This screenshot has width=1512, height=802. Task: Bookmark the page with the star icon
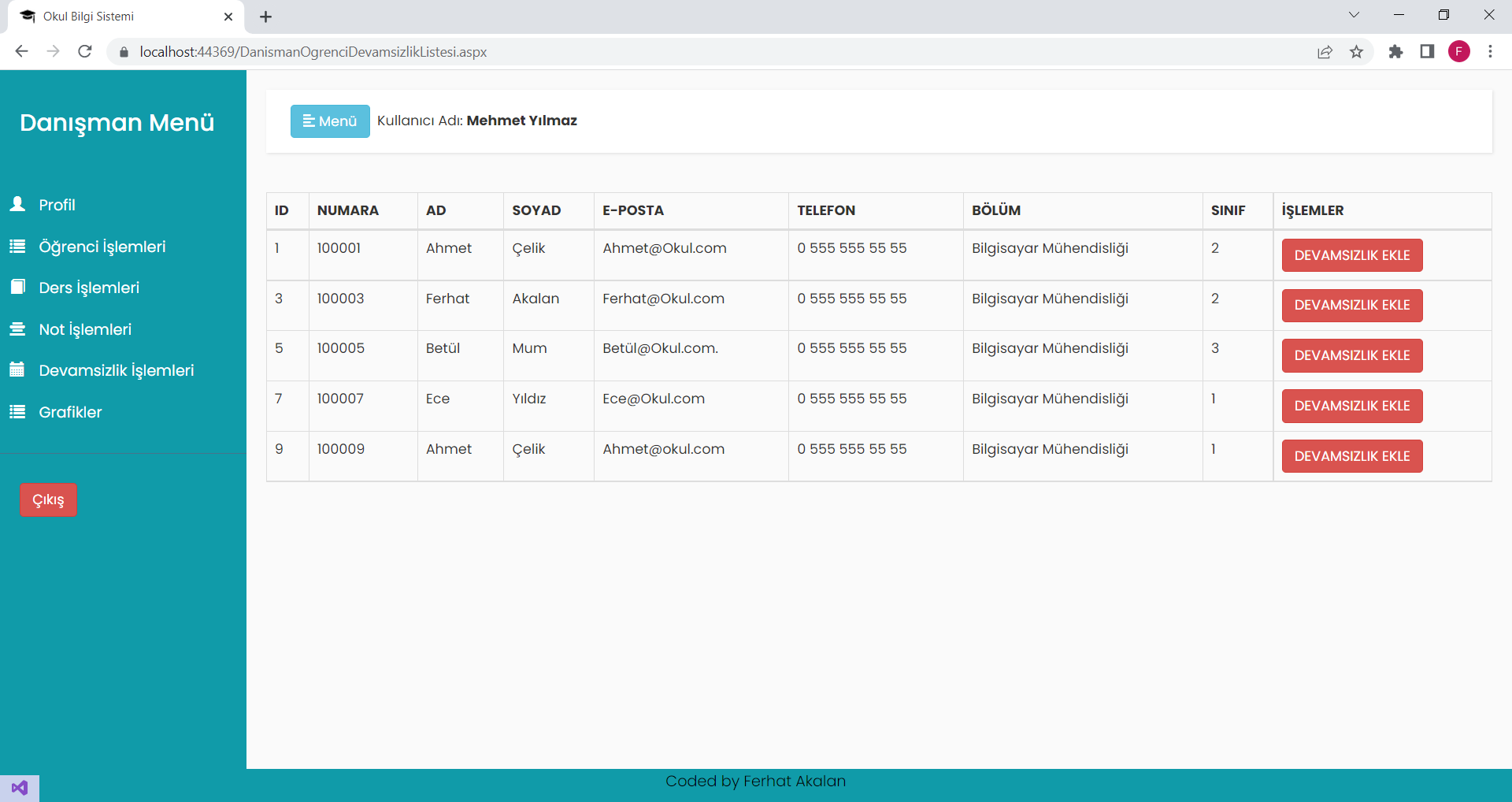1357,51
